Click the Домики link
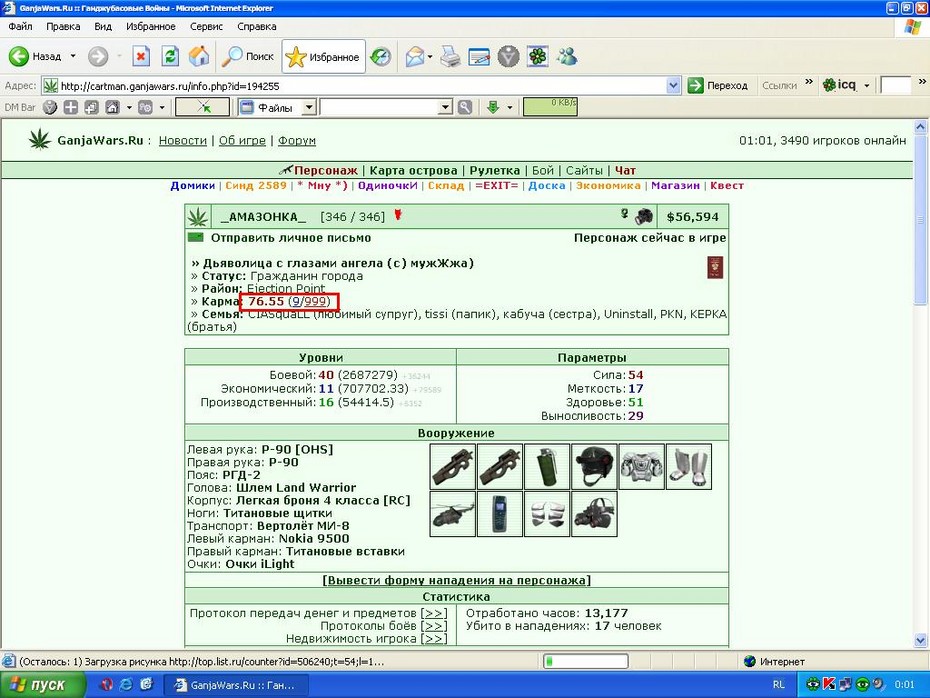This screenshot has height=698, width=930. point(192,186)
